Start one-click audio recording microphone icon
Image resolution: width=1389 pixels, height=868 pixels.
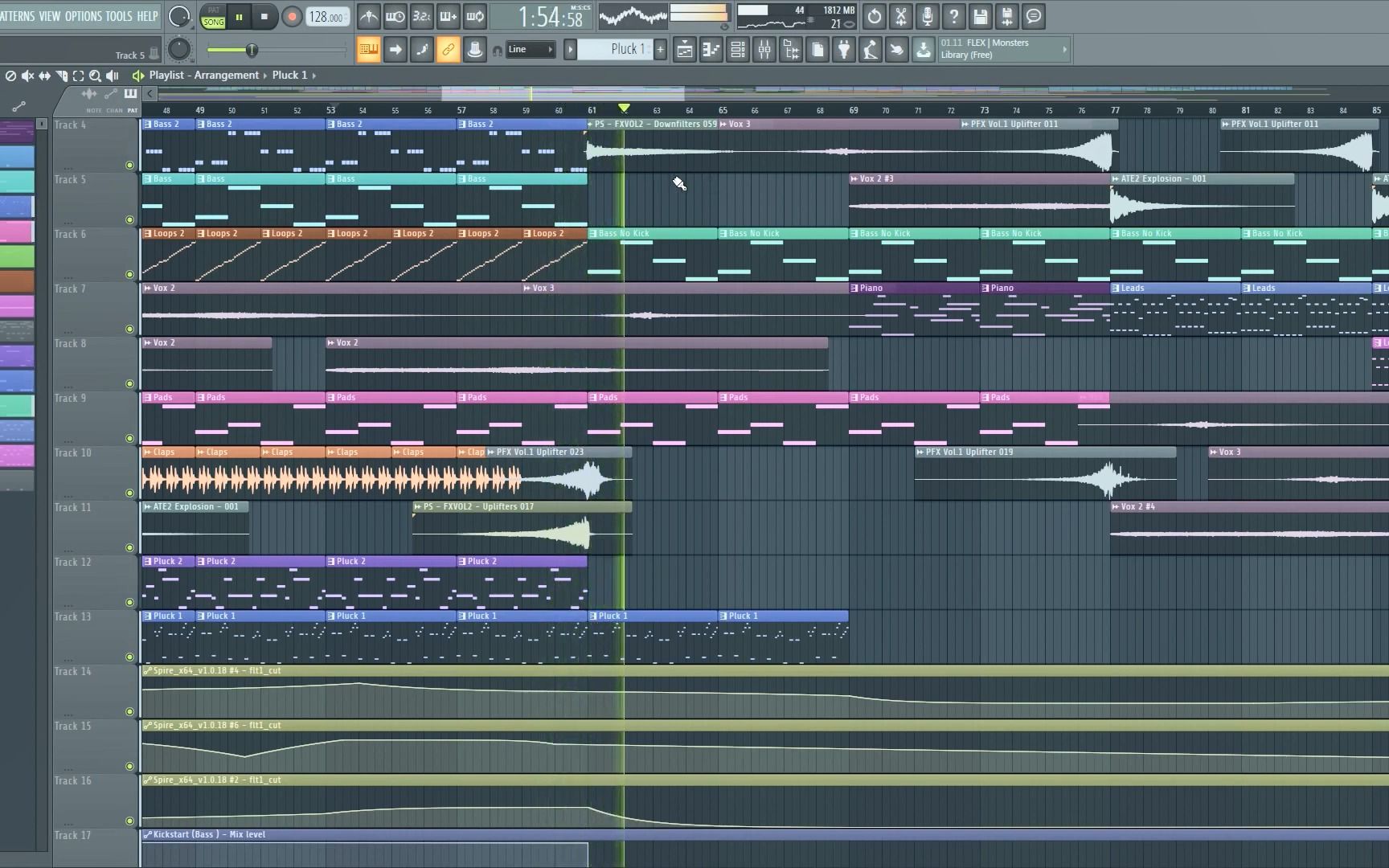928,16
